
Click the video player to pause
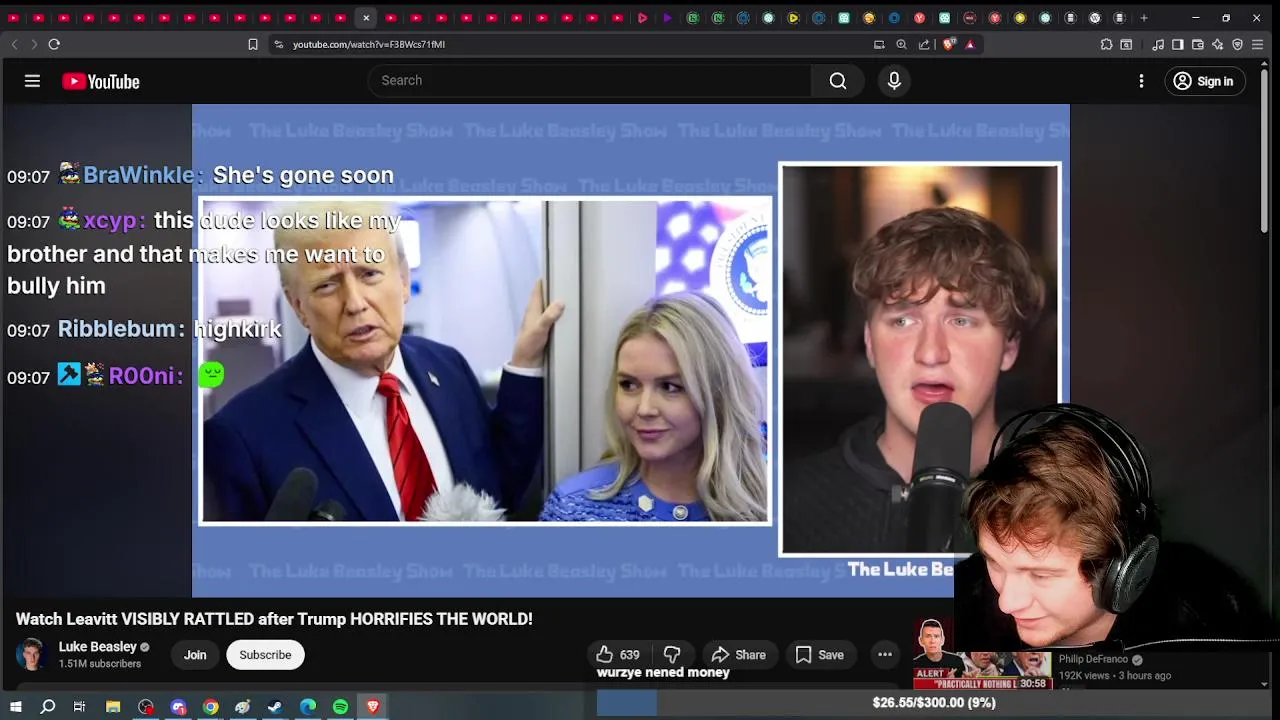point(630,350)
